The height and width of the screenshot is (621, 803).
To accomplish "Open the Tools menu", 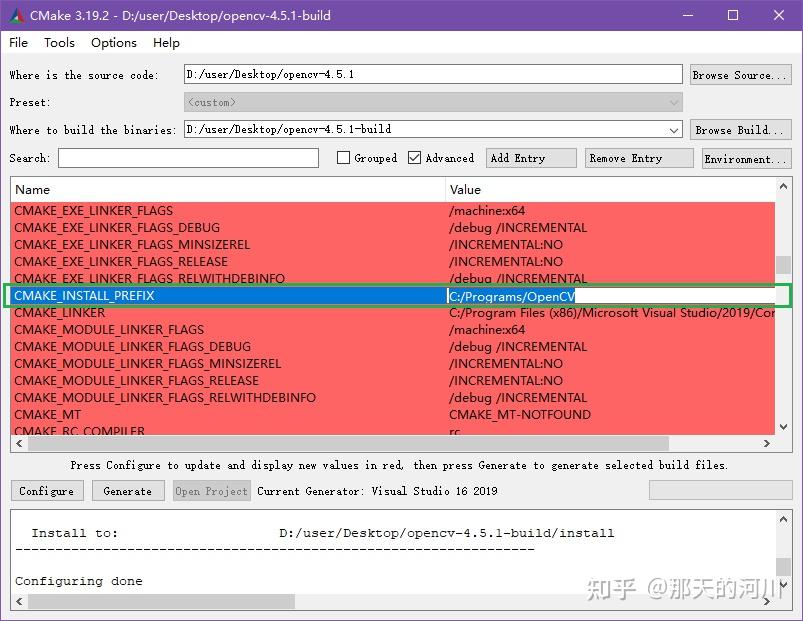I will [59, 43].
